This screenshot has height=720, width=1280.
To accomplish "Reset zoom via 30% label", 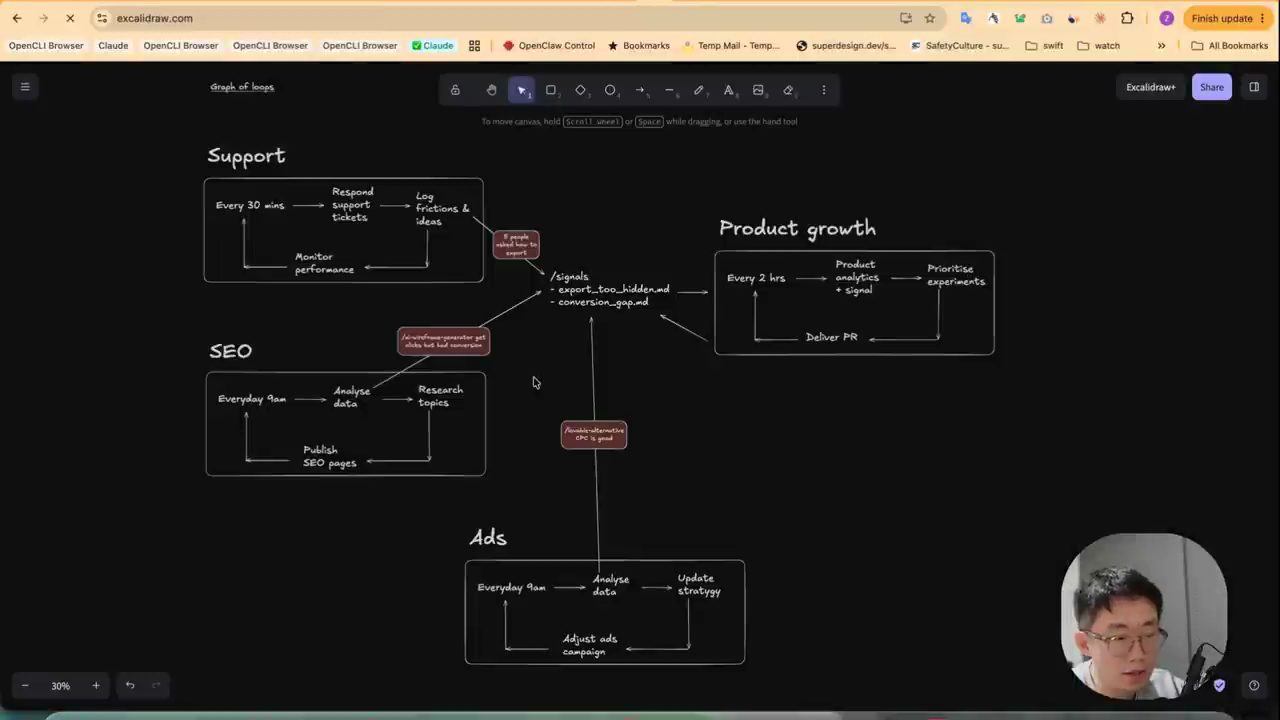I will click(61, 686).
